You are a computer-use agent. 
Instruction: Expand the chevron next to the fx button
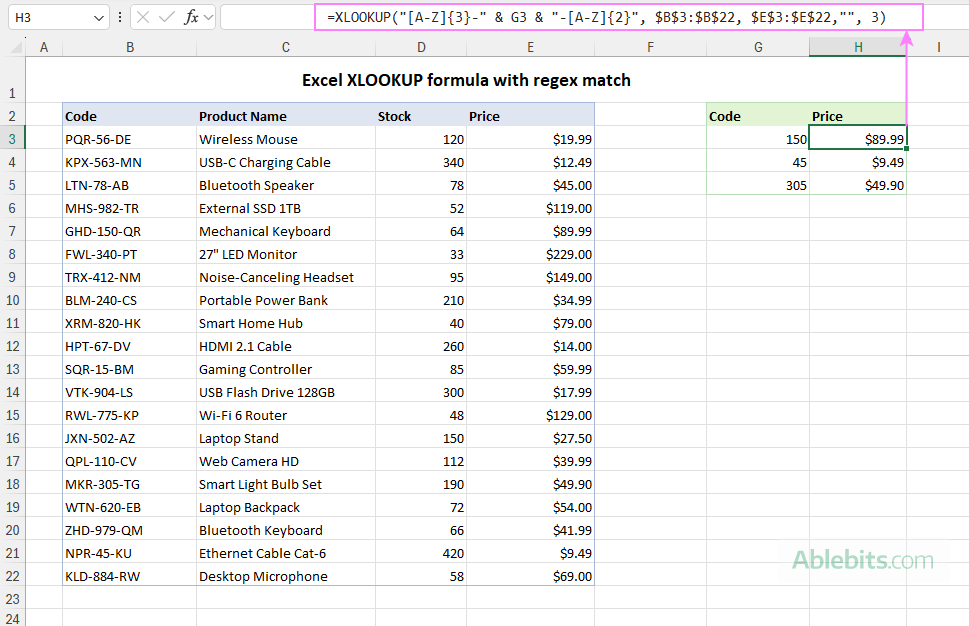coord(208,17)
